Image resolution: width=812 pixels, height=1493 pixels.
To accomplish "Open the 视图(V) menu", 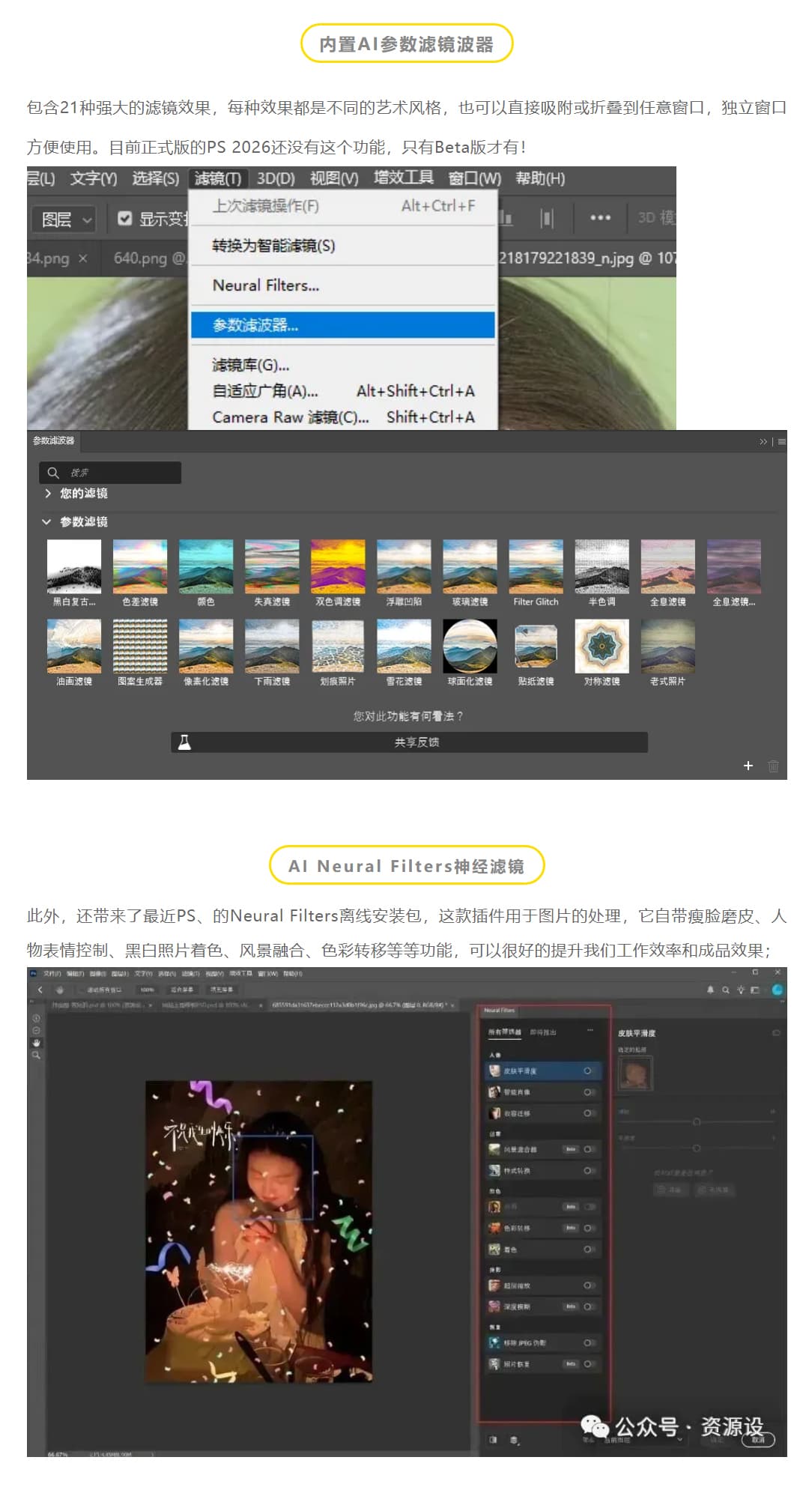I will coord(334,178).
